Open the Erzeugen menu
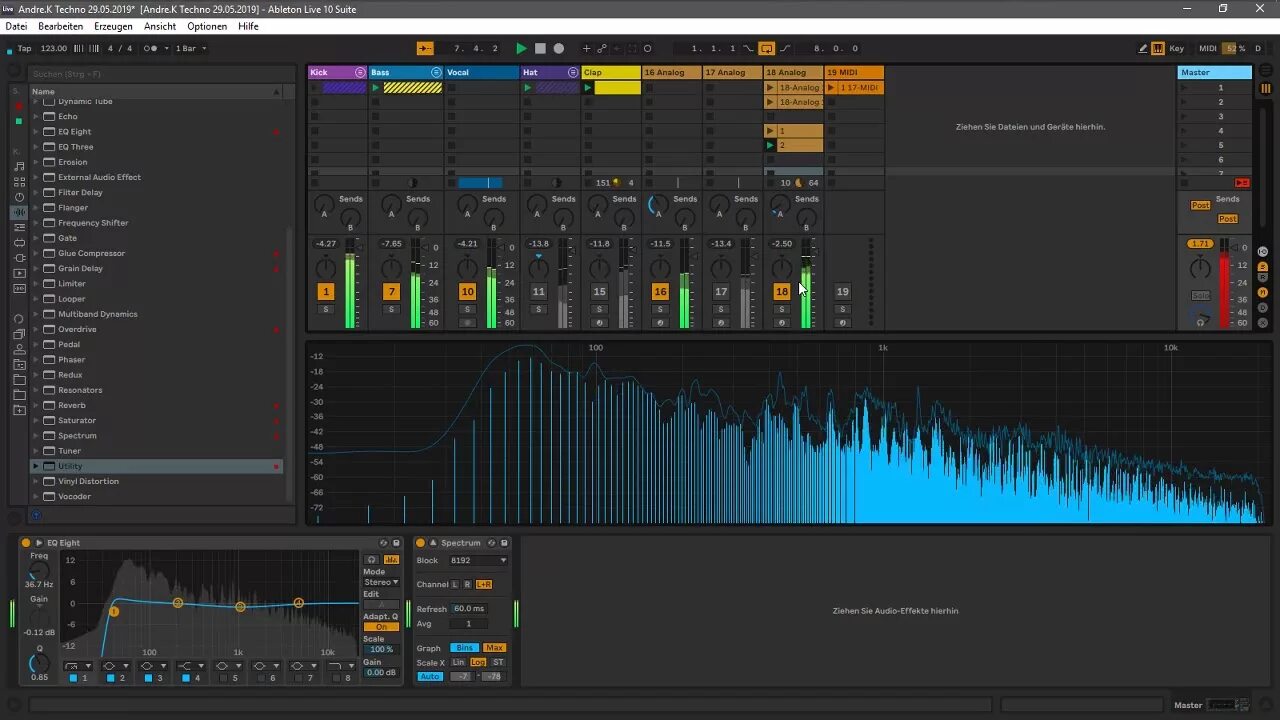 coord(113,26)
